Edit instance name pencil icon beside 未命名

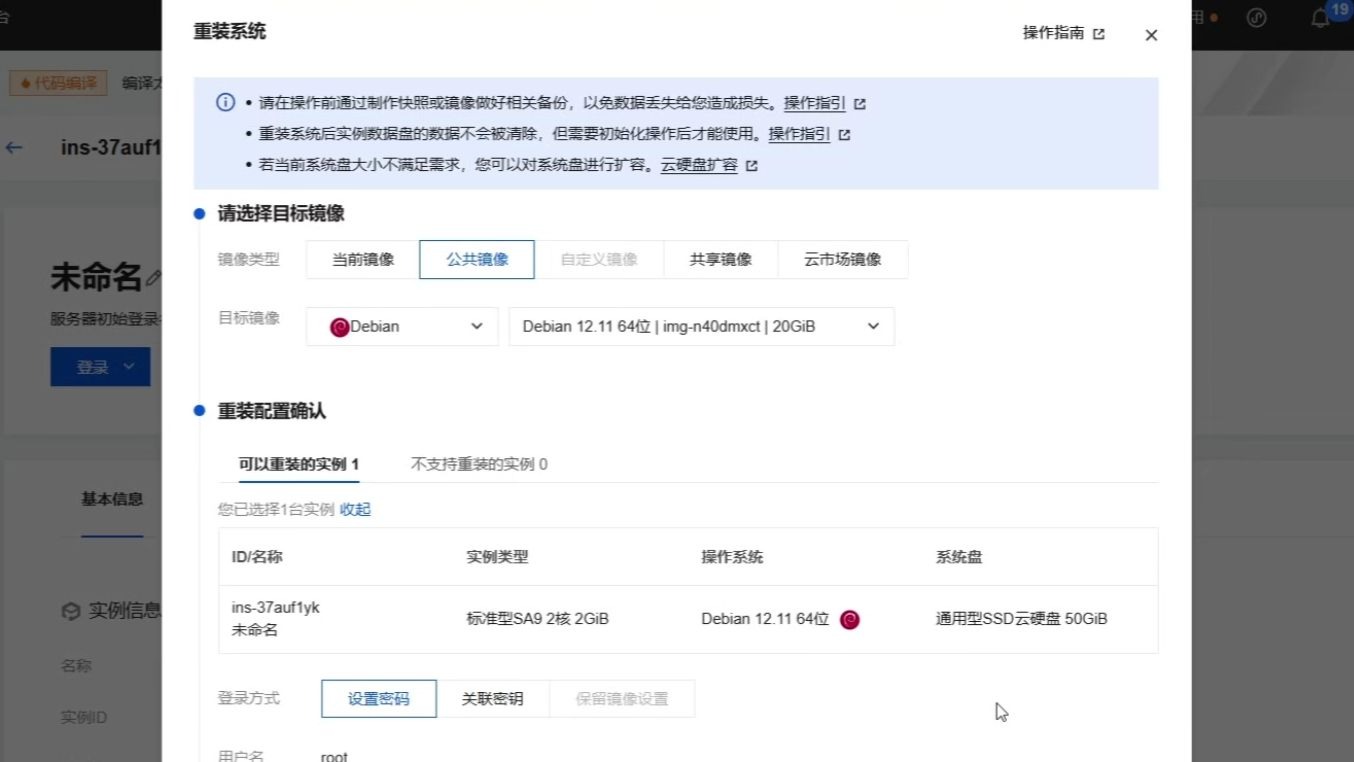(x=153, y=277)
